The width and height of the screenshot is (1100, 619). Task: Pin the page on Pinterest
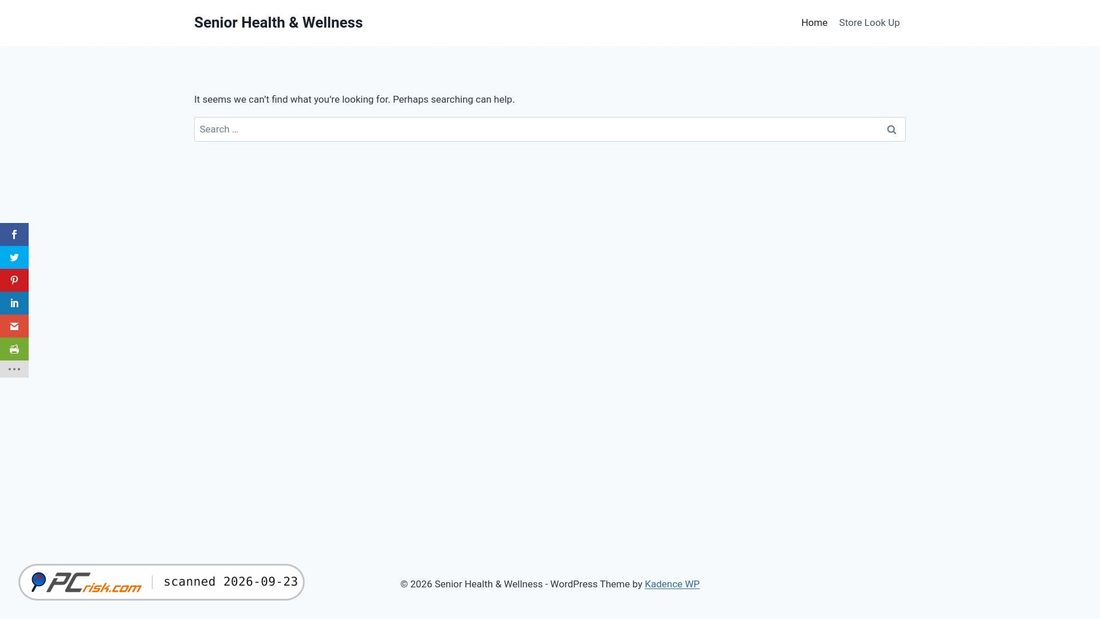14,280
